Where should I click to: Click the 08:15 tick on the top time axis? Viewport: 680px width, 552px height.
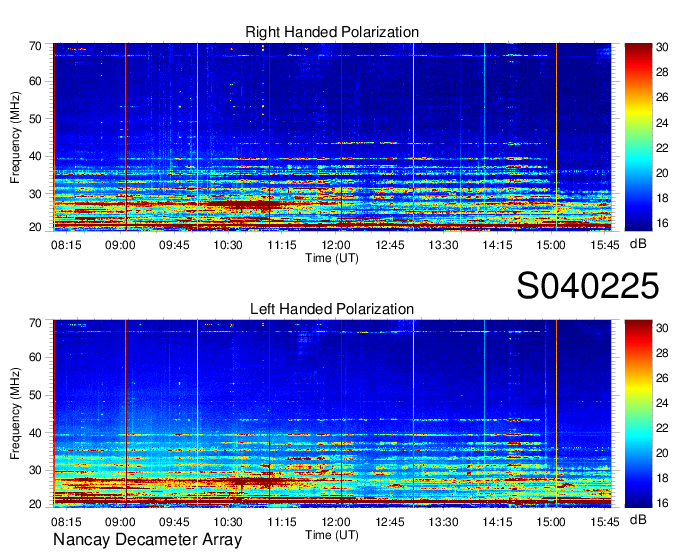click(66, 245)
